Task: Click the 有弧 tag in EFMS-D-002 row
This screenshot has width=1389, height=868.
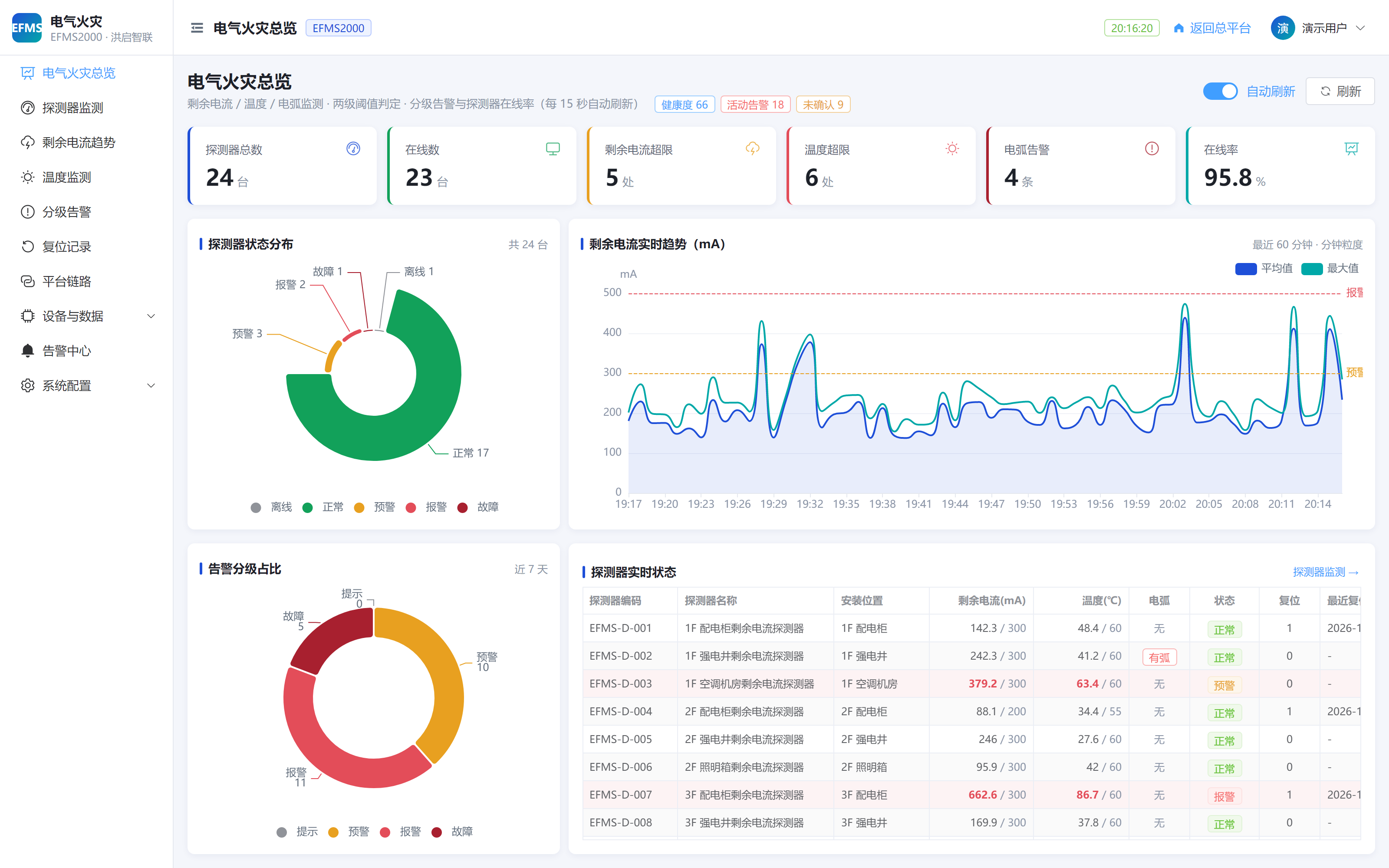Action: 1159,658
